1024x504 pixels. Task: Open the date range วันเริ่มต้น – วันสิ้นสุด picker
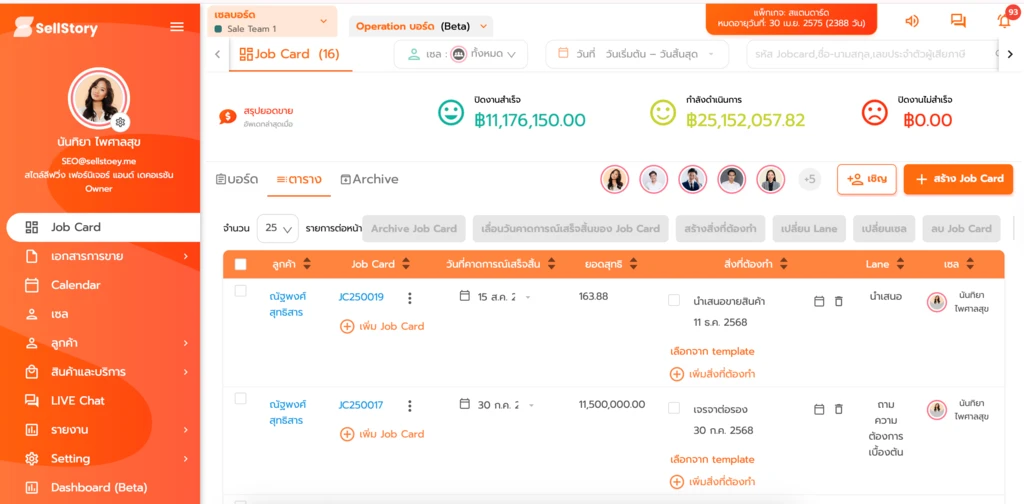click(x=637, y=54)
